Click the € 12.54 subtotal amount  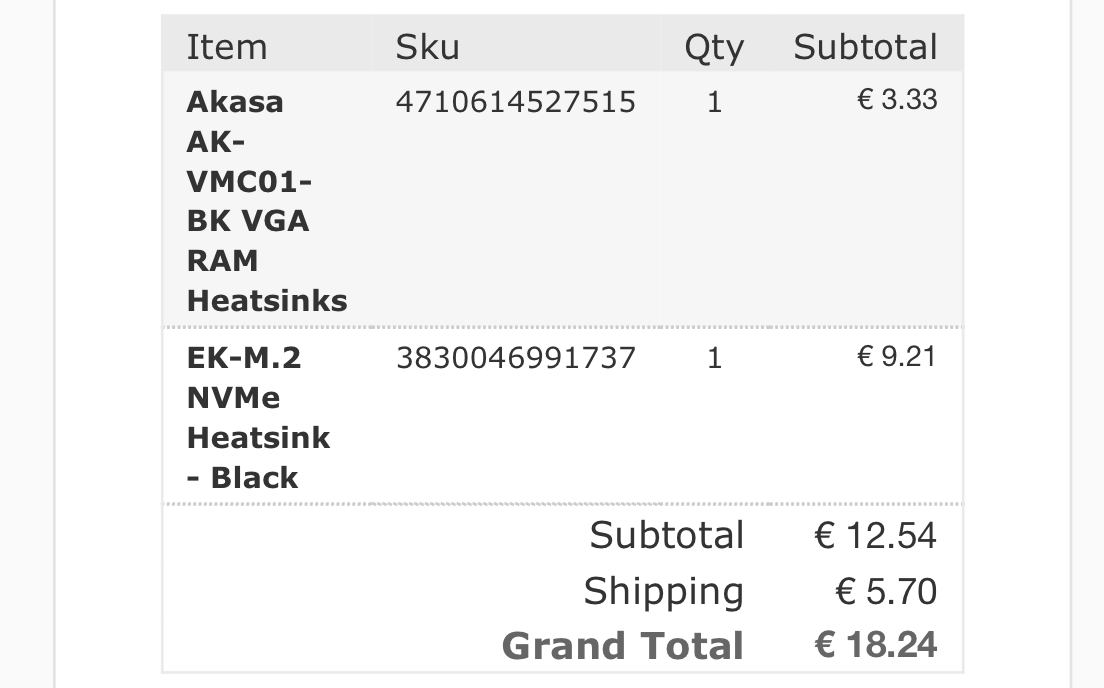click(x=875, y=535)
